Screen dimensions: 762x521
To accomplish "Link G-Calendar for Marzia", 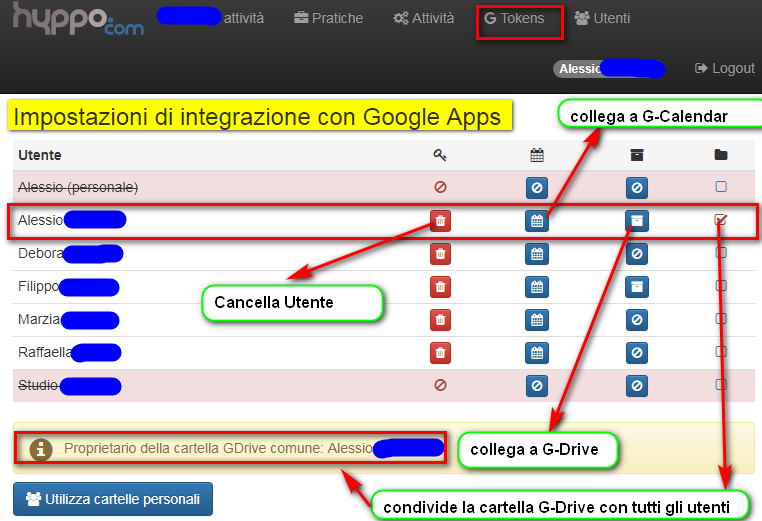I will pos(537,320).
